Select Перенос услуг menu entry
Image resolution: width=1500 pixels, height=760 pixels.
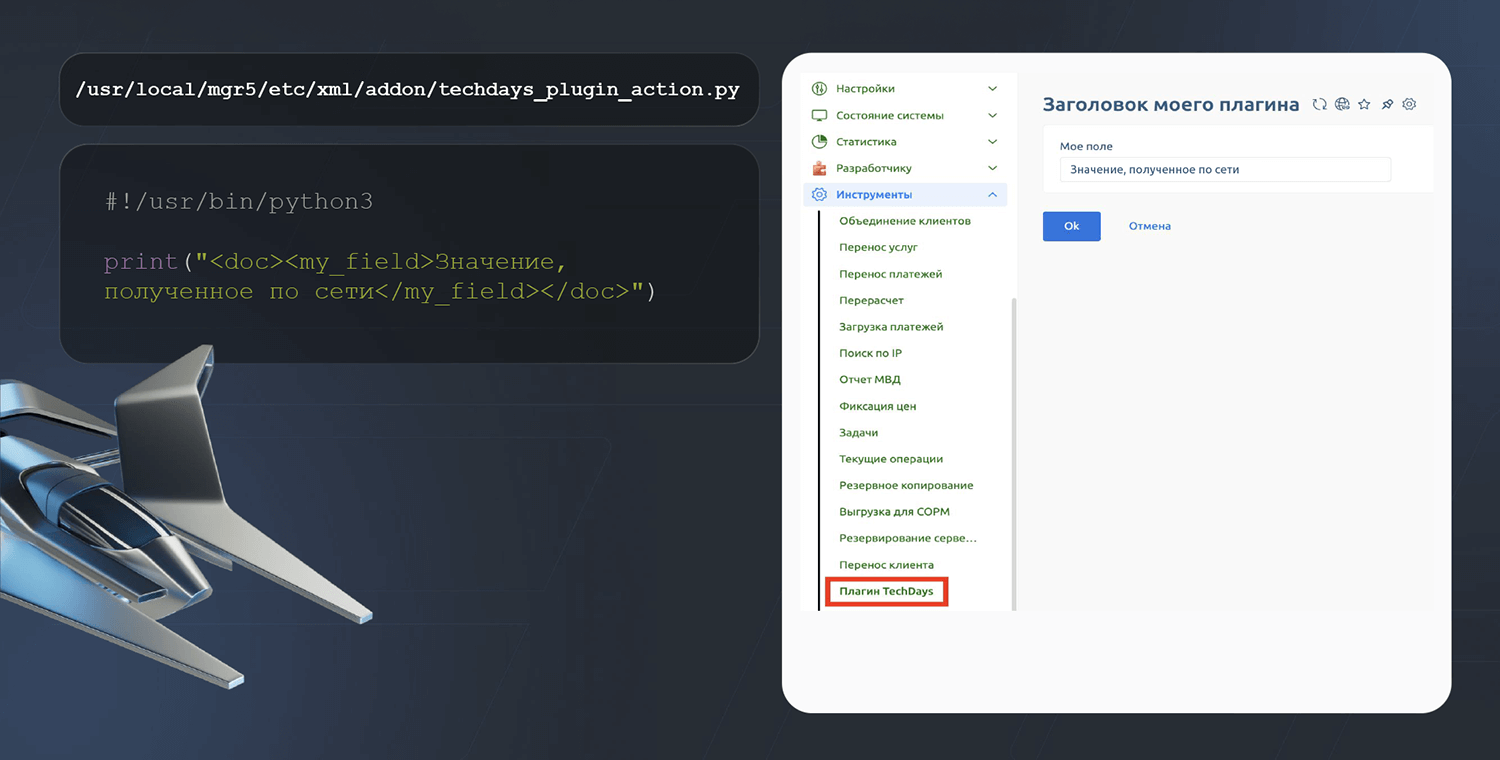coord(876,247)
